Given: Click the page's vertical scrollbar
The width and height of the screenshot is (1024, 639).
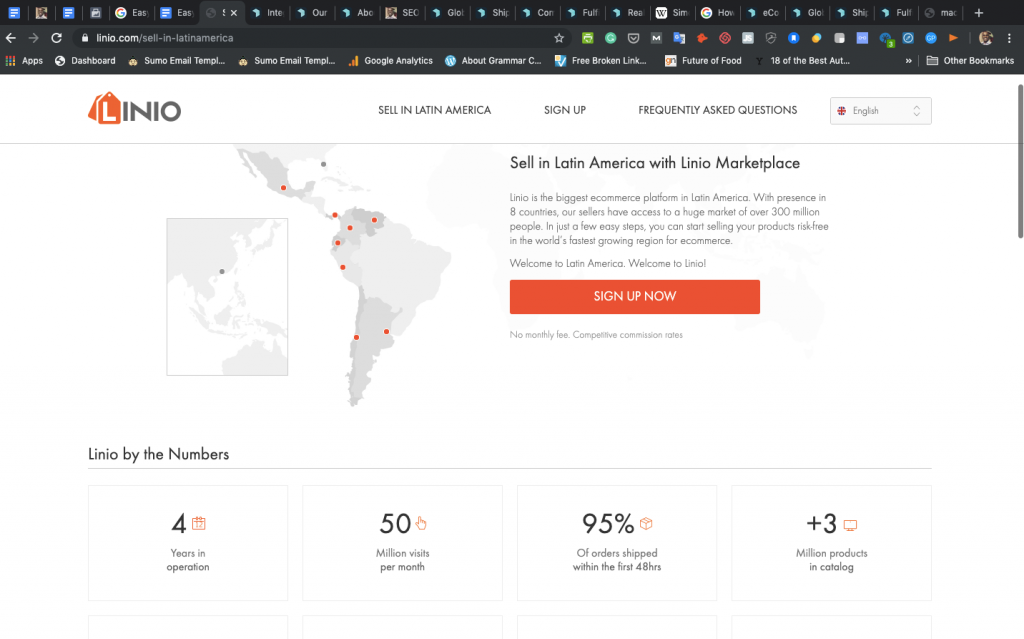Looking at the screenshot, I should coord(1020,161).
